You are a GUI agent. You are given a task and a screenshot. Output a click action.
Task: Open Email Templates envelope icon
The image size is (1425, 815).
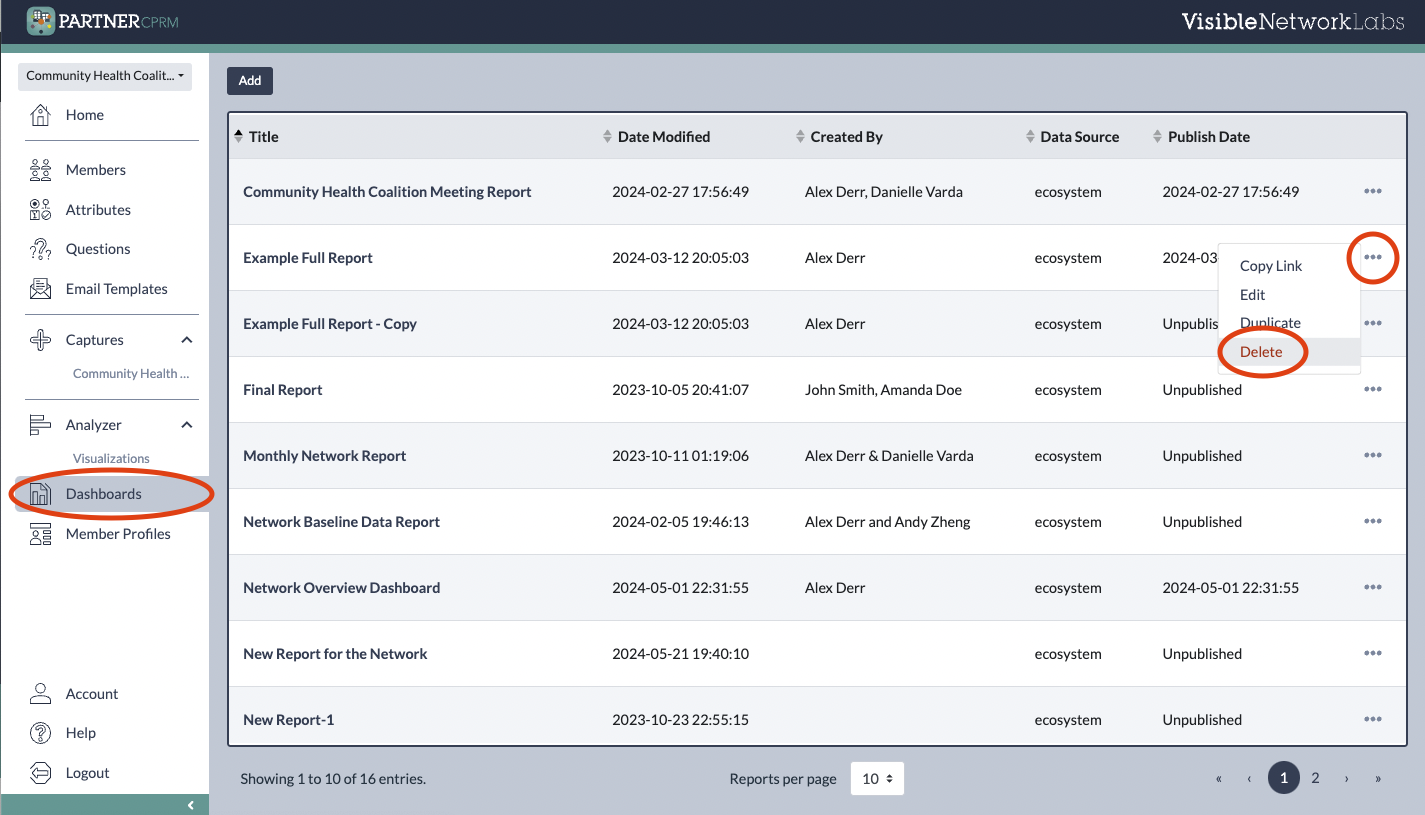coord(40,289)
